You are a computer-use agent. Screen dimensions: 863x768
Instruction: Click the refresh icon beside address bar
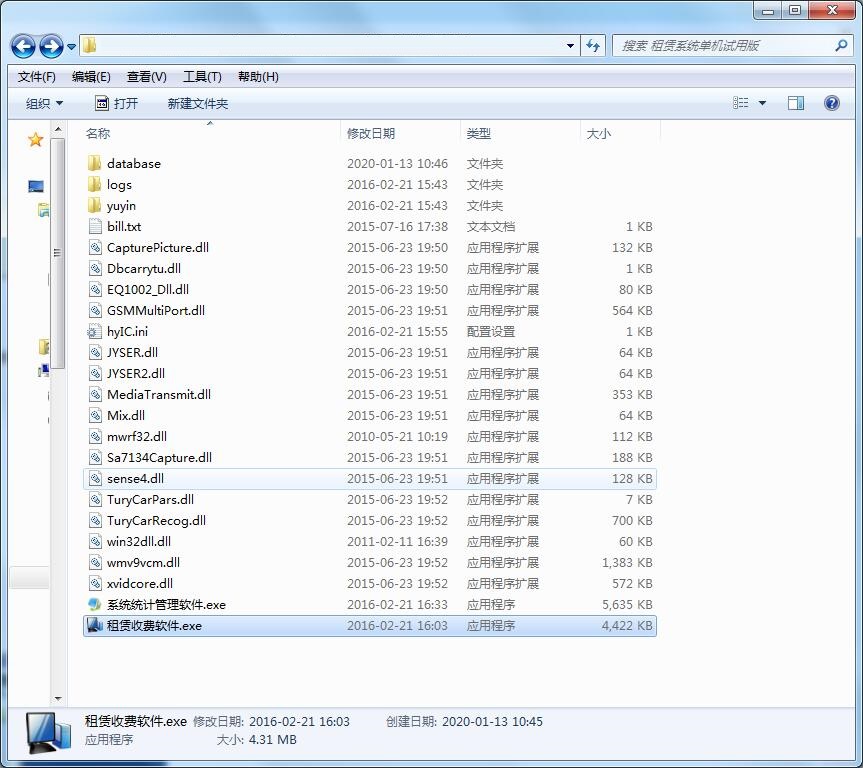click(593, 46)
